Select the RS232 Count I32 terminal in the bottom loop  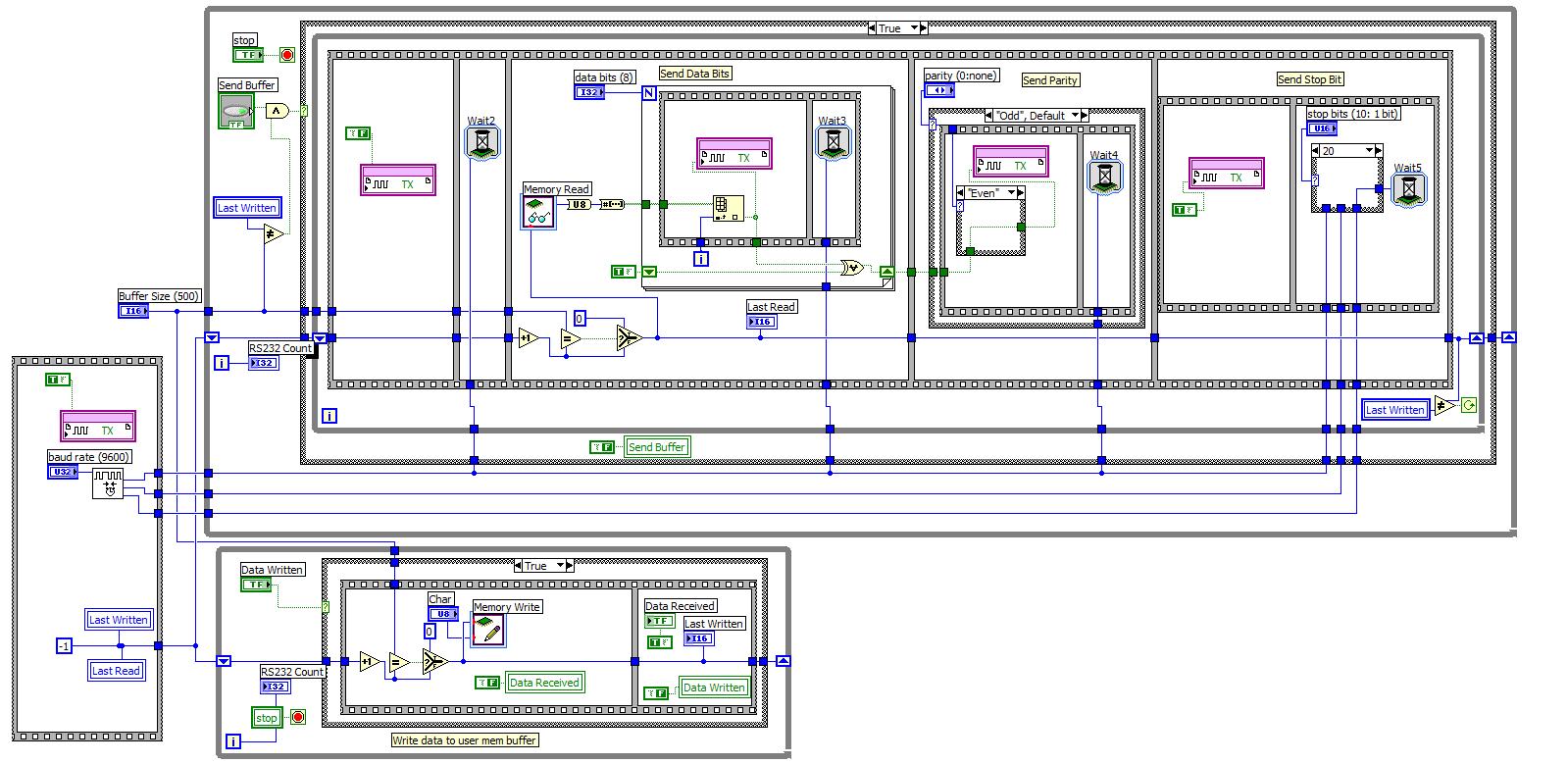tap(276, 687)
